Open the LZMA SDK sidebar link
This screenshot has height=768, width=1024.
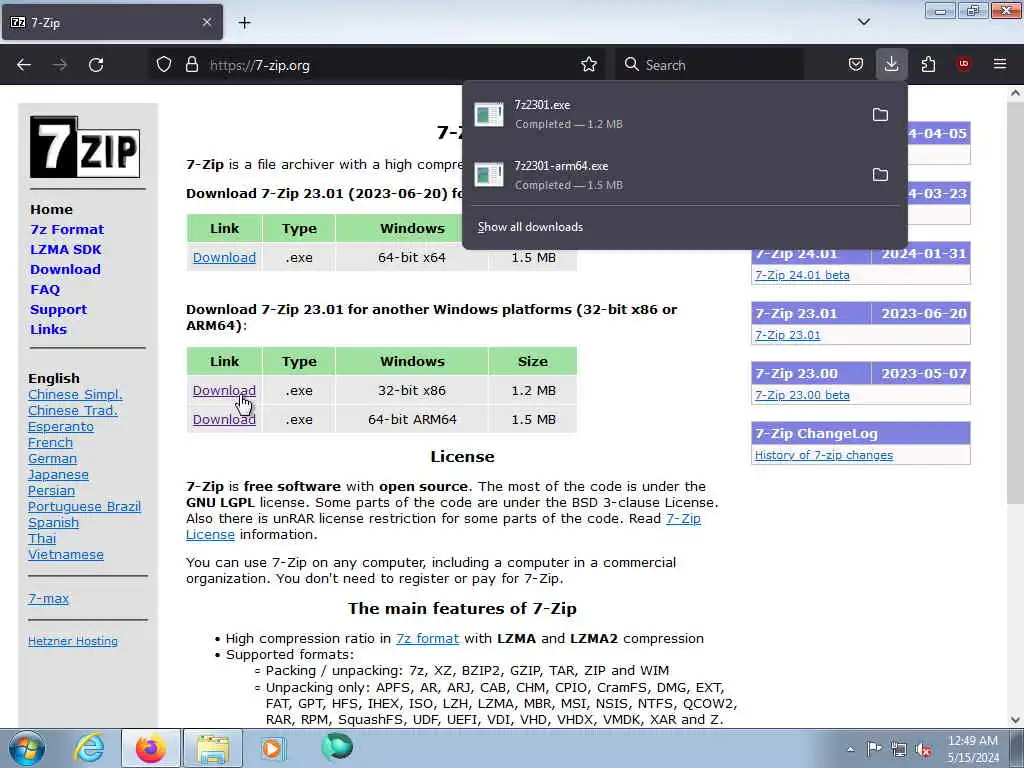coord(66,249)
